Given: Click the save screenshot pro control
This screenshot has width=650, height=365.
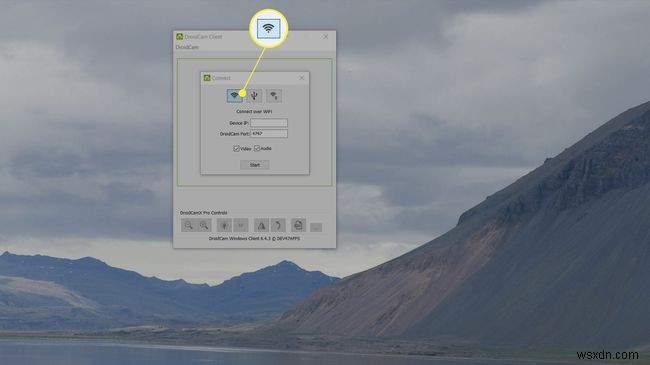Looking at the screenshot, I should (x=298, y=225).
